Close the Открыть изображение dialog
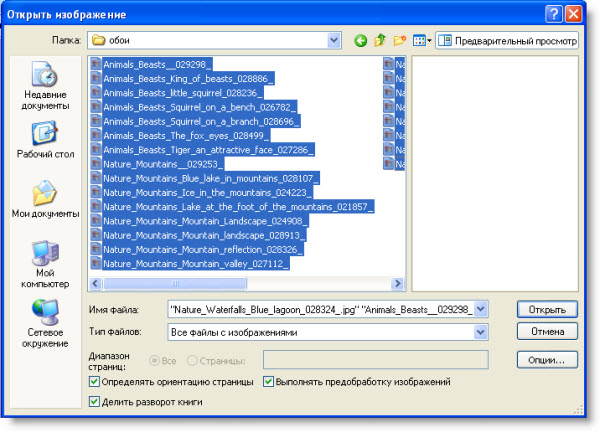The image size is (600, 431). (x=574, y=14)
